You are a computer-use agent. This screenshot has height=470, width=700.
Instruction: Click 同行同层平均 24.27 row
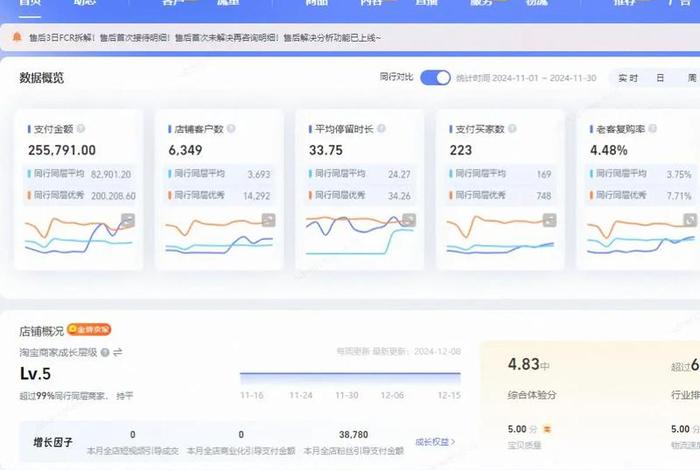(x=360, y=174)
